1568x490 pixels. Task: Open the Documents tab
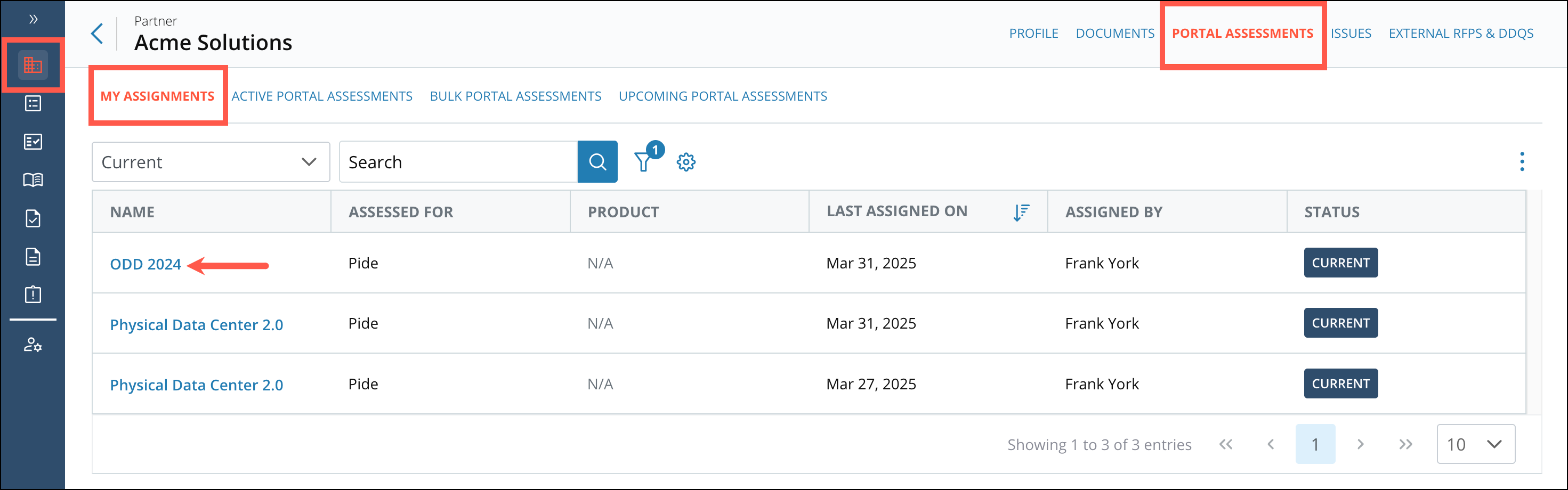coord(1114,34)
